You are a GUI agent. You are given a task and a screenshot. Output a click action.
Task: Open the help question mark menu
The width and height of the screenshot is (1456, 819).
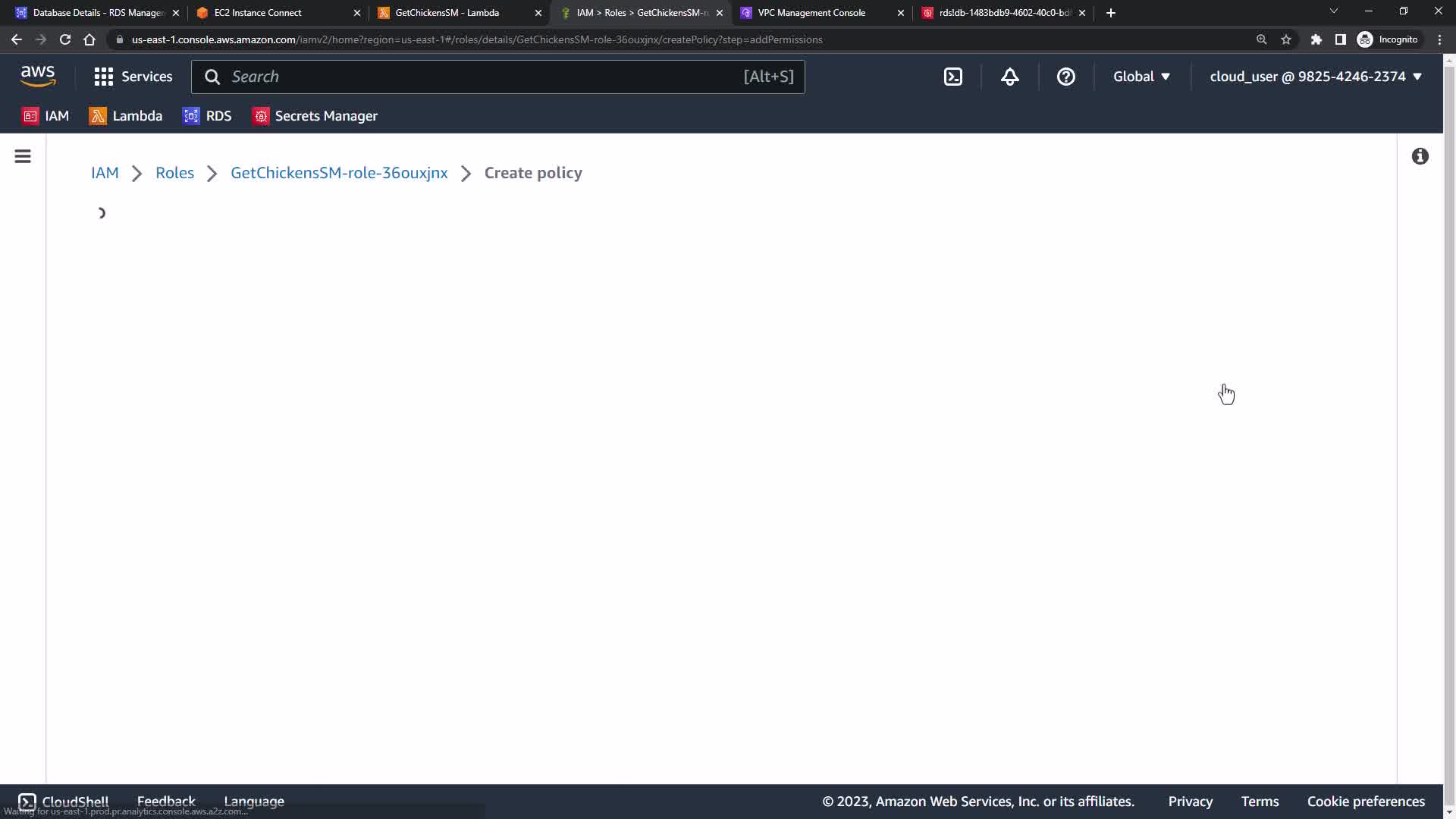[1065, 77]
